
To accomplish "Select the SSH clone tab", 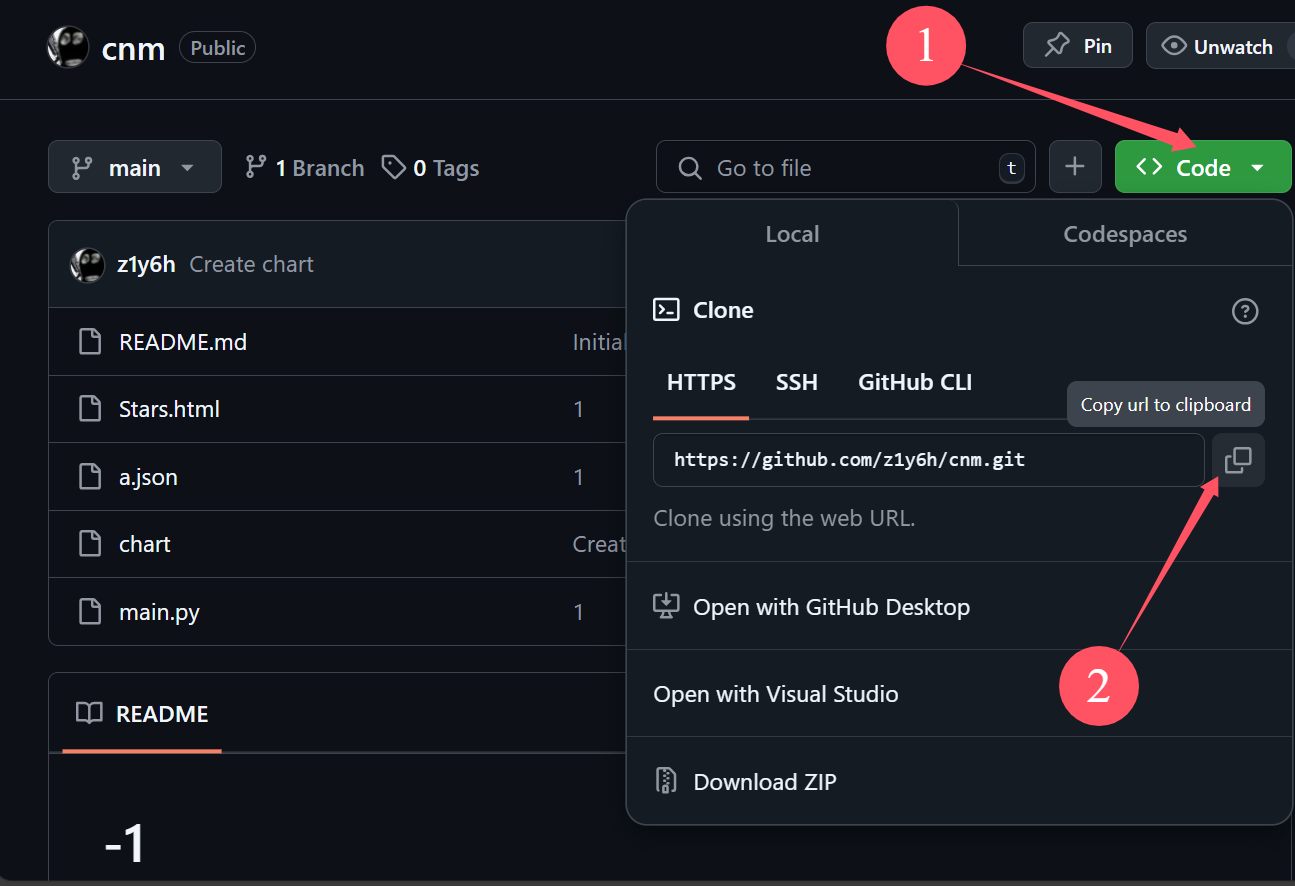I will coord(797,382).
